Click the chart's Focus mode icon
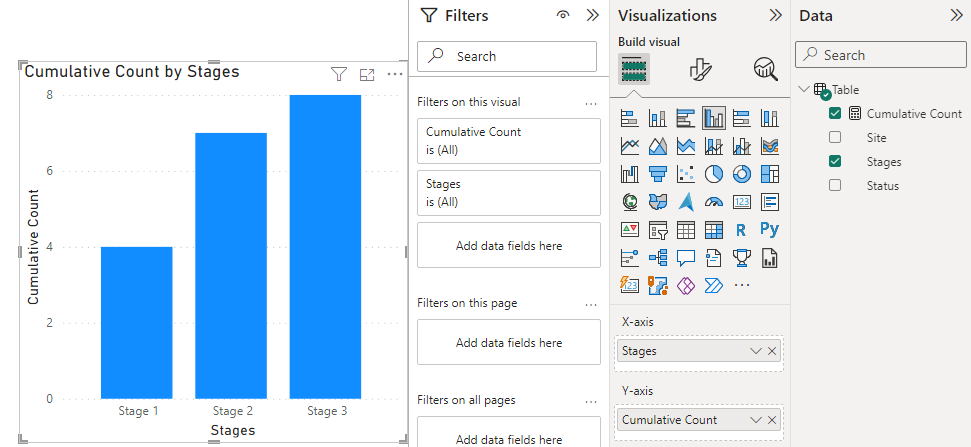Viewport: 971px width, 447px height. [x=367, y=75]
